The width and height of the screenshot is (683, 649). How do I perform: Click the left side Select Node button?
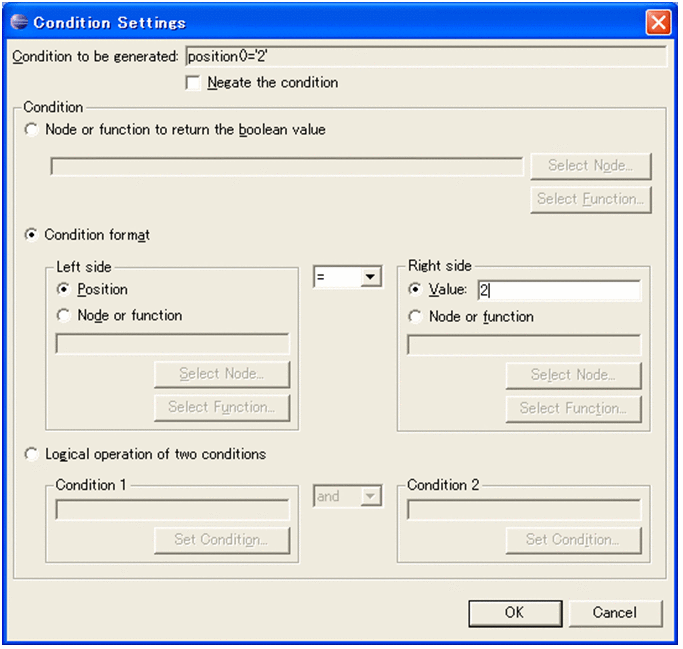(221, 374)
